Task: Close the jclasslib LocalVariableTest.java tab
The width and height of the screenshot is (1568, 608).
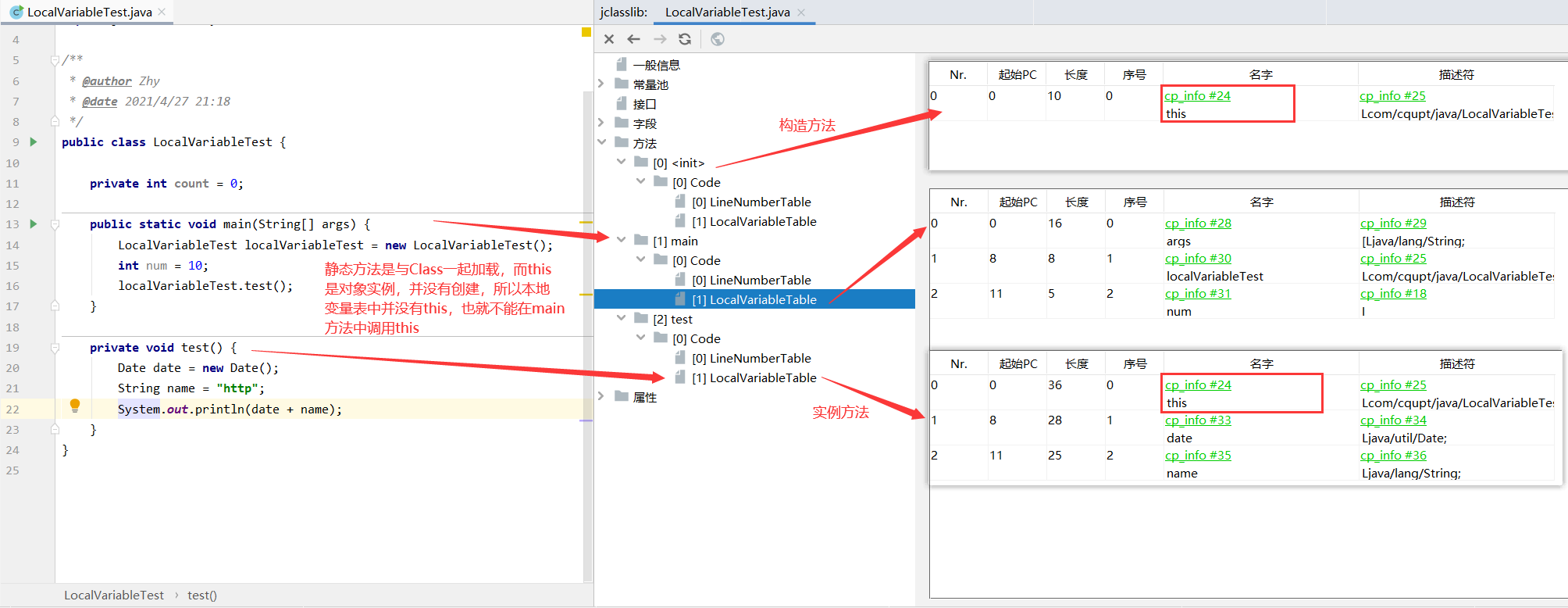Action: [801, 12]
